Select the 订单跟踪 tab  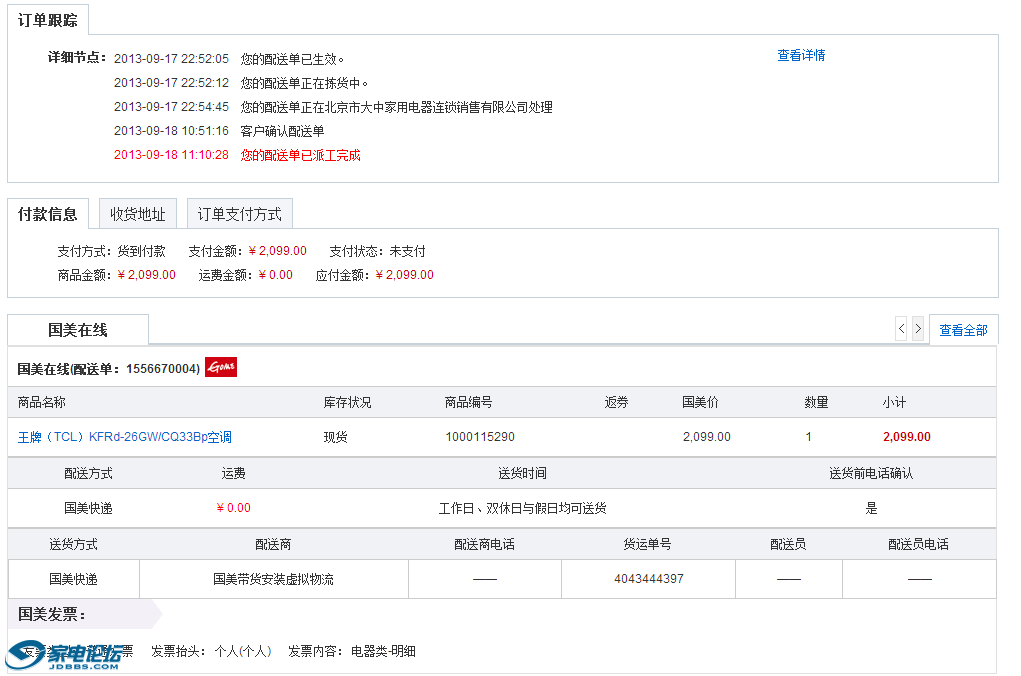pyautogui.click(x=48, y=19)
